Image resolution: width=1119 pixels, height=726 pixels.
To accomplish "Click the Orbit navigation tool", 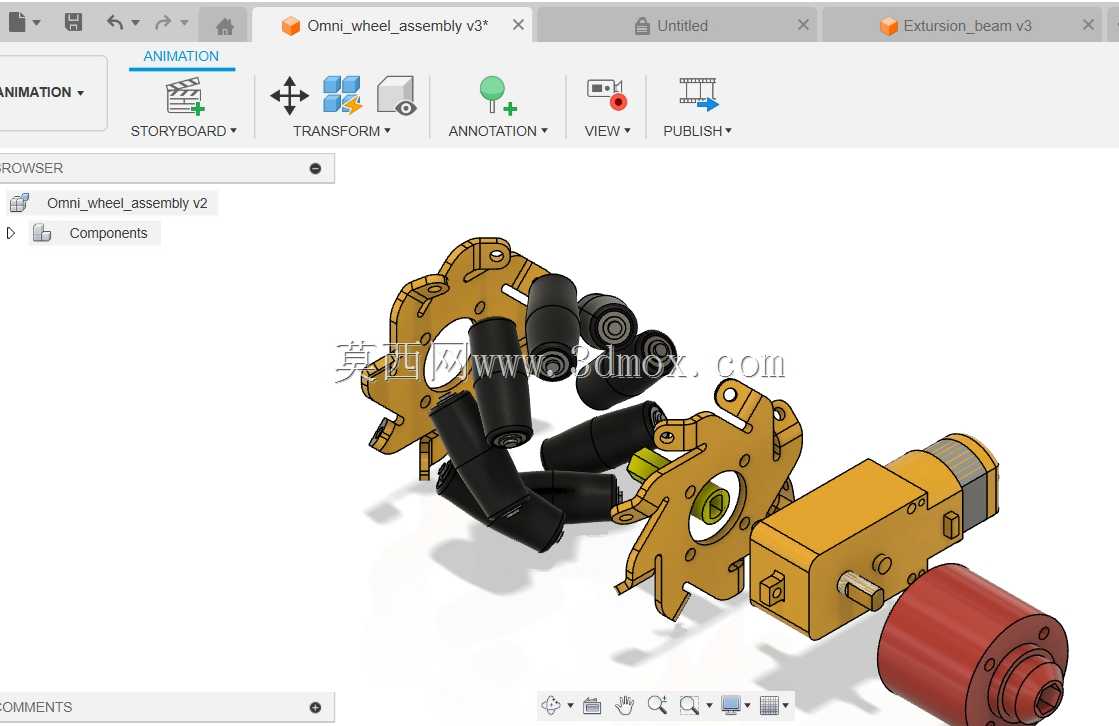I will pyautogui.click(x=551, y=705).
